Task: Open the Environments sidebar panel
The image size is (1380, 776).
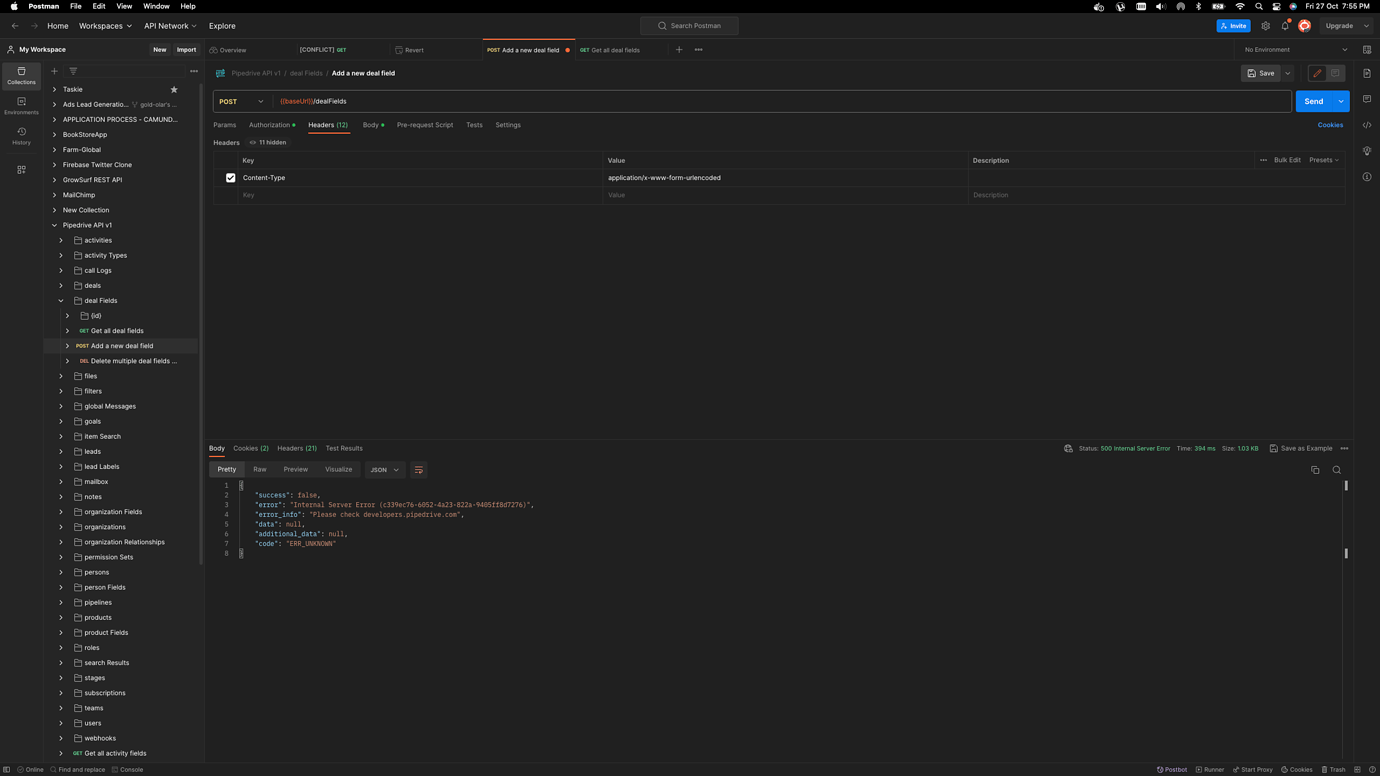Action: coord(21,105)
